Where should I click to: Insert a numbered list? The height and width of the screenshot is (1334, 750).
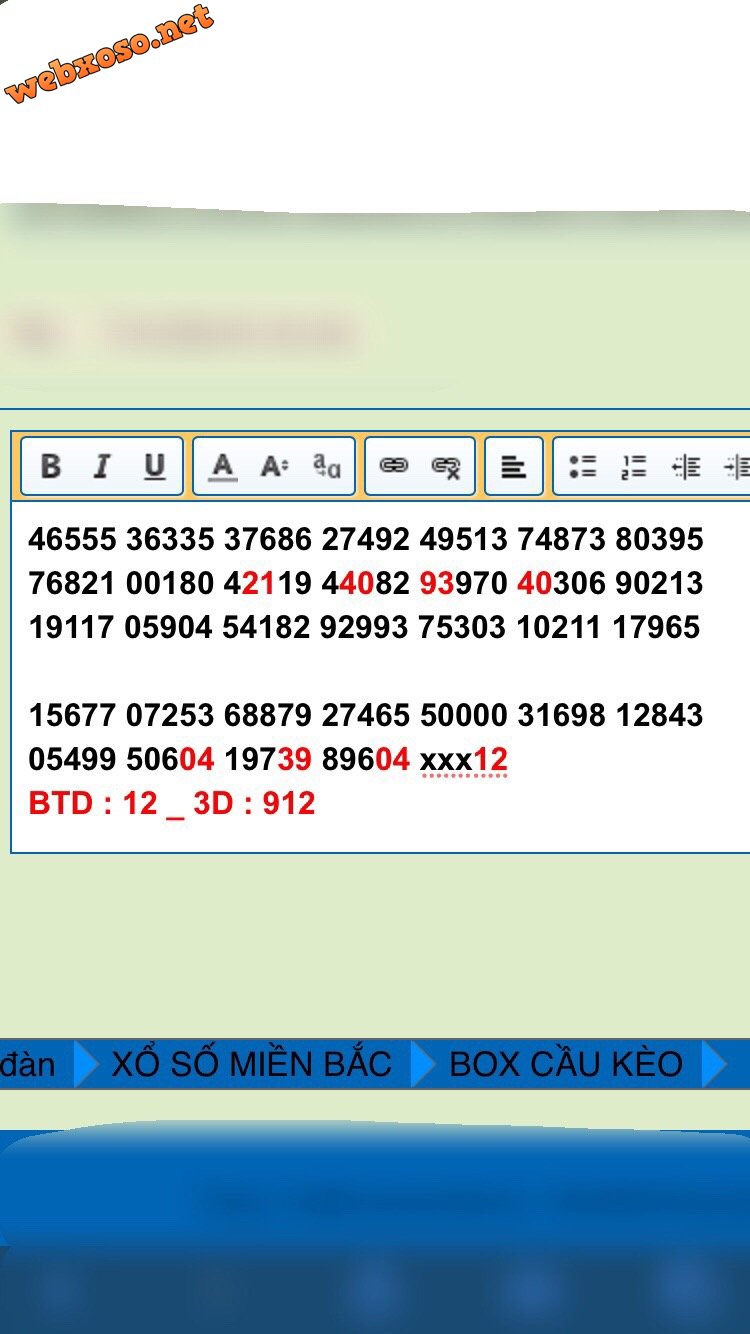pyautogui.click(x=634, y=466)
